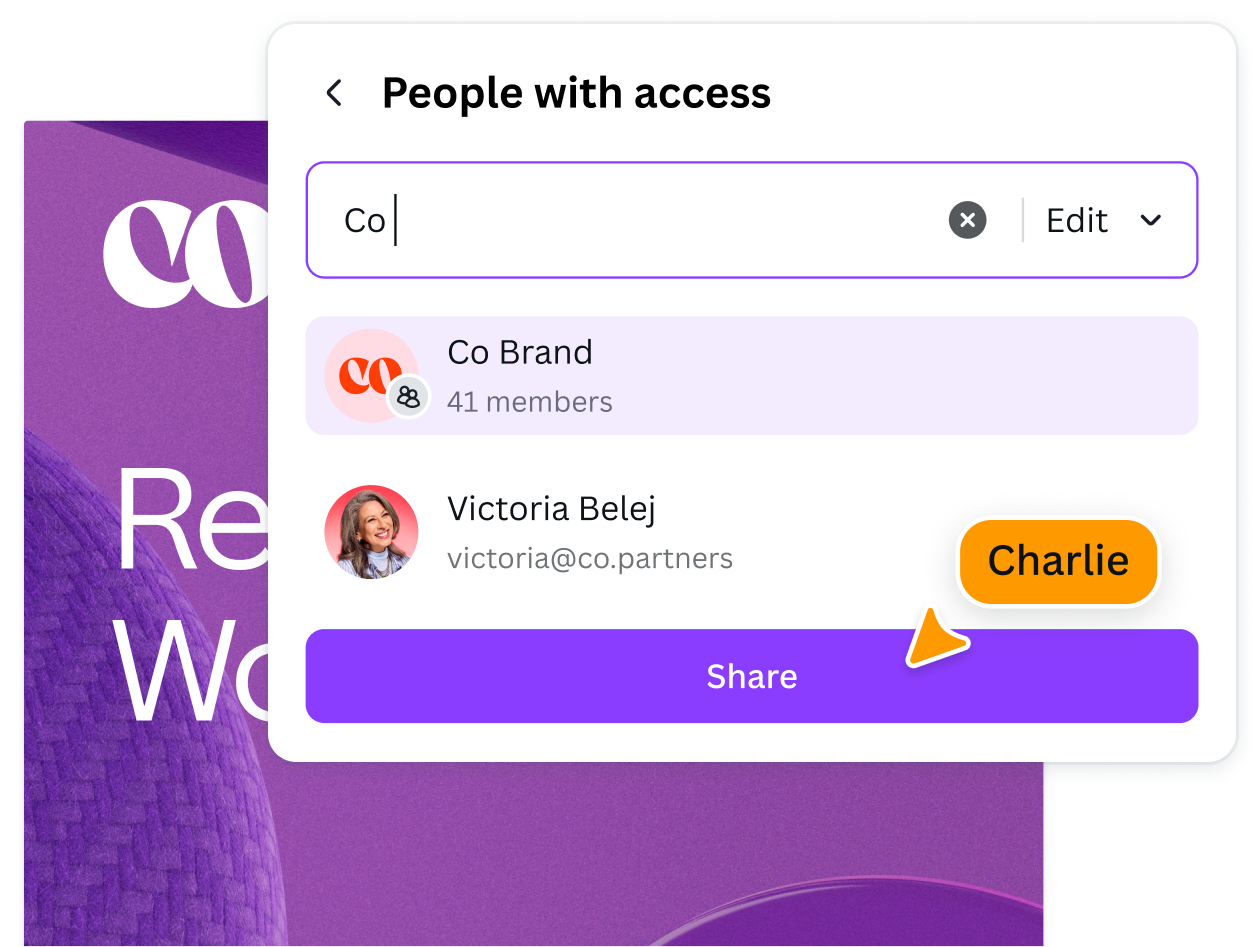Go back using the left chevron arrow

(334, 93)
